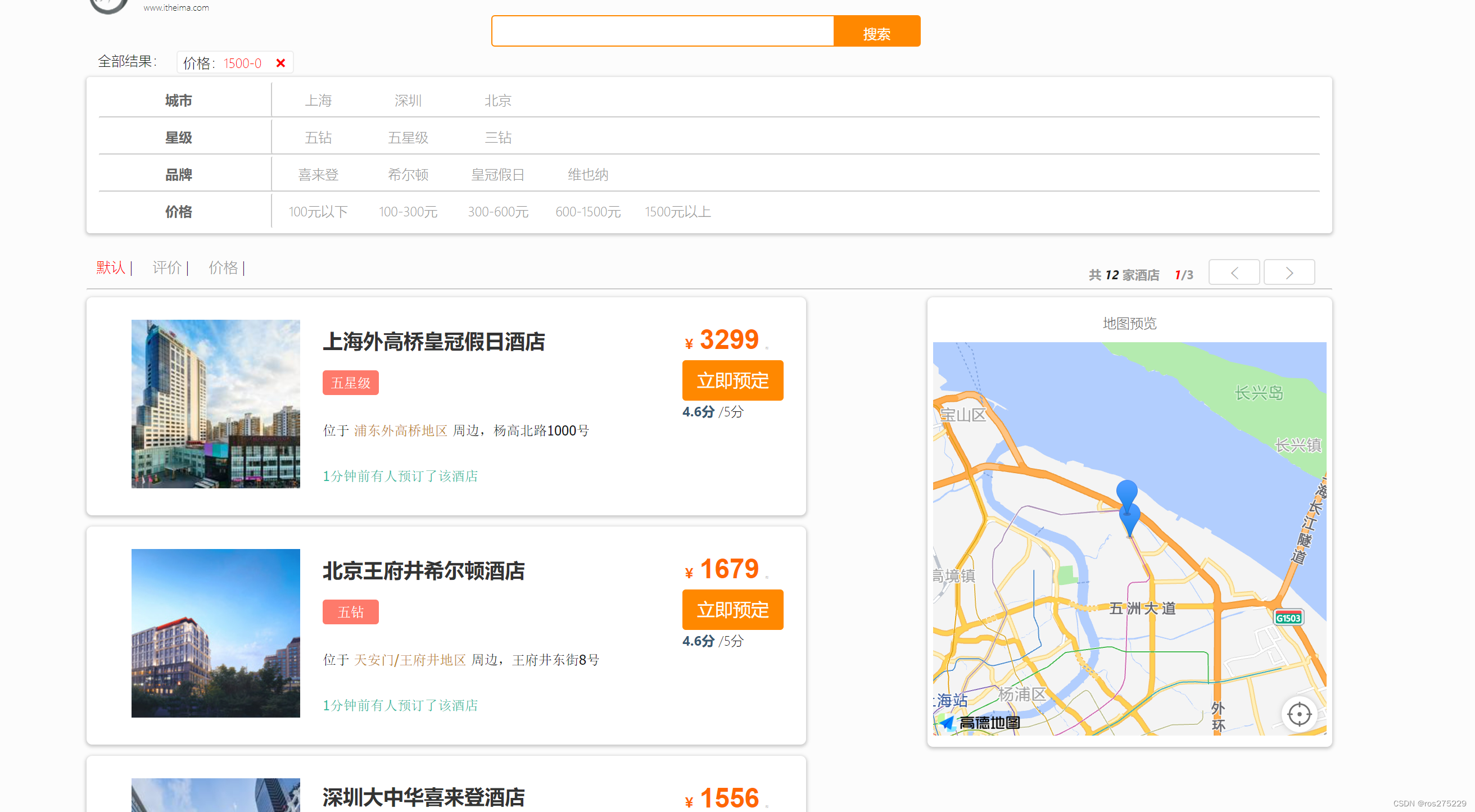Select star level 五钻
This screenshot has height=812, width=1475.
point(318,138)
